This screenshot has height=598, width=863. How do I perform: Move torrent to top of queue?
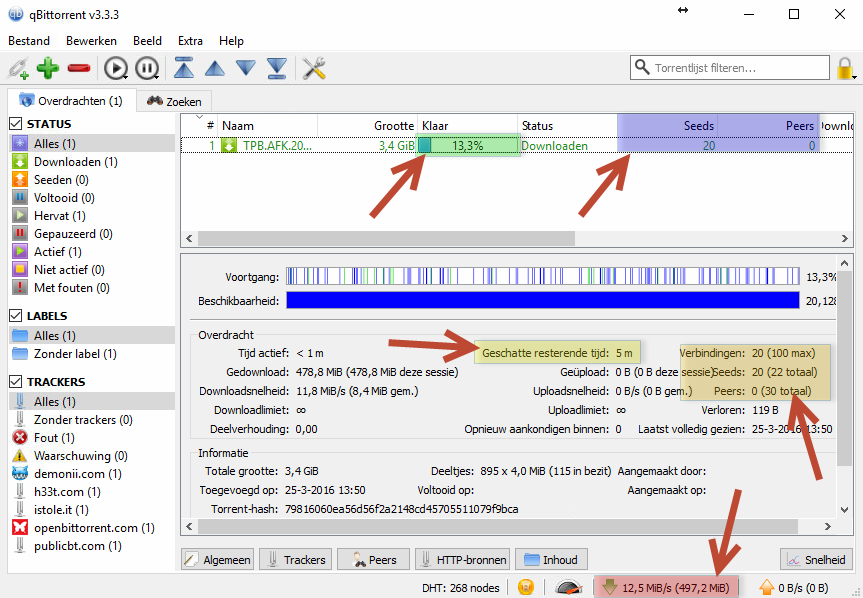[x=184, y=69]
